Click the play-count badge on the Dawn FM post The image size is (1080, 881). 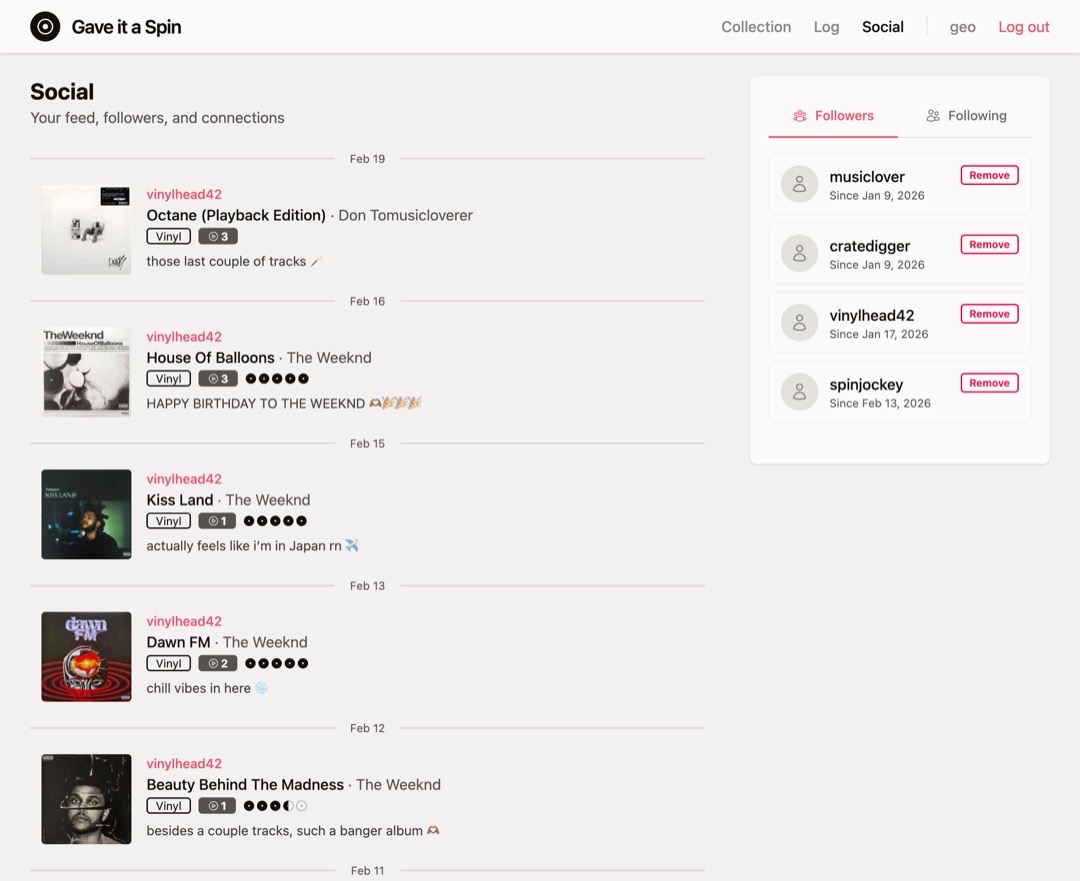217,662
